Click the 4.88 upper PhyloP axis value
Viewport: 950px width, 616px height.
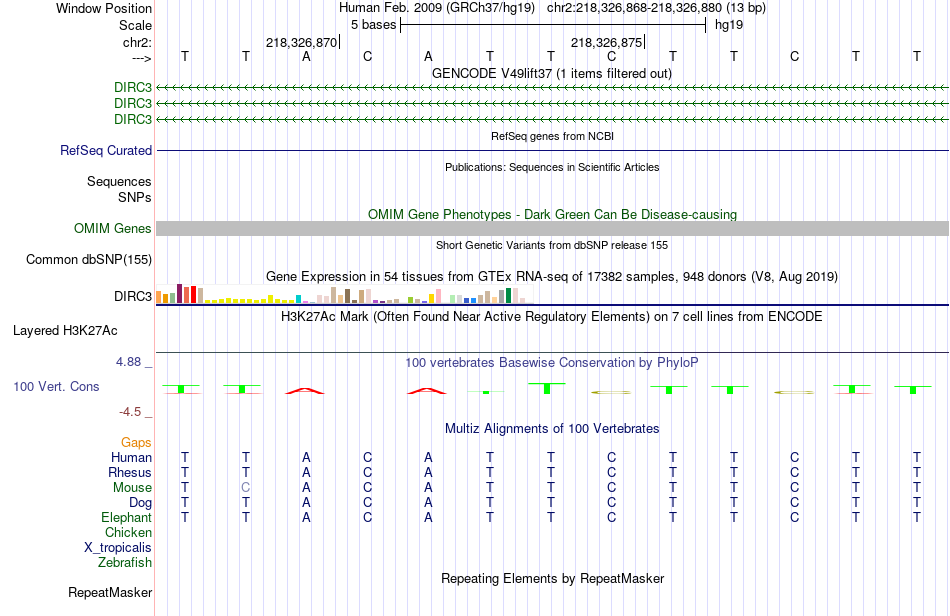pos(128,362)
